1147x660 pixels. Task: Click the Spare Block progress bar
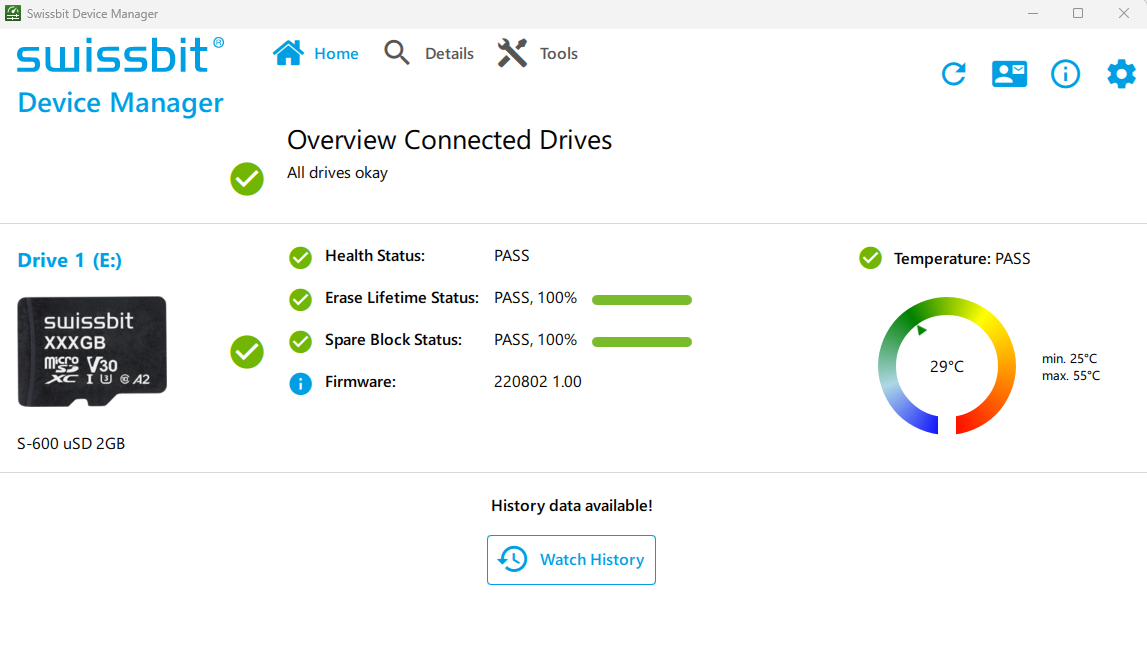641,342
